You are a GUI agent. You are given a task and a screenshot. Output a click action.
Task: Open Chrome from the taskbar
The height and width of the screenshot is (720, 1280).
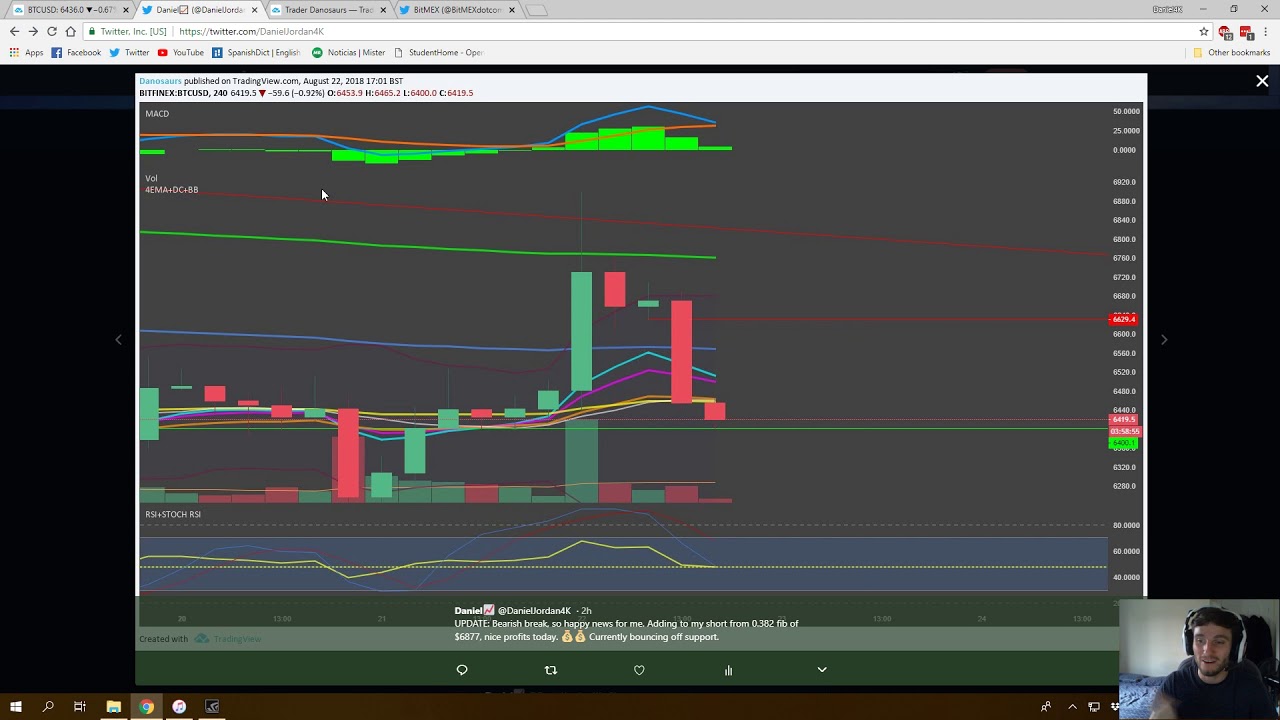[x=146, y=707]
